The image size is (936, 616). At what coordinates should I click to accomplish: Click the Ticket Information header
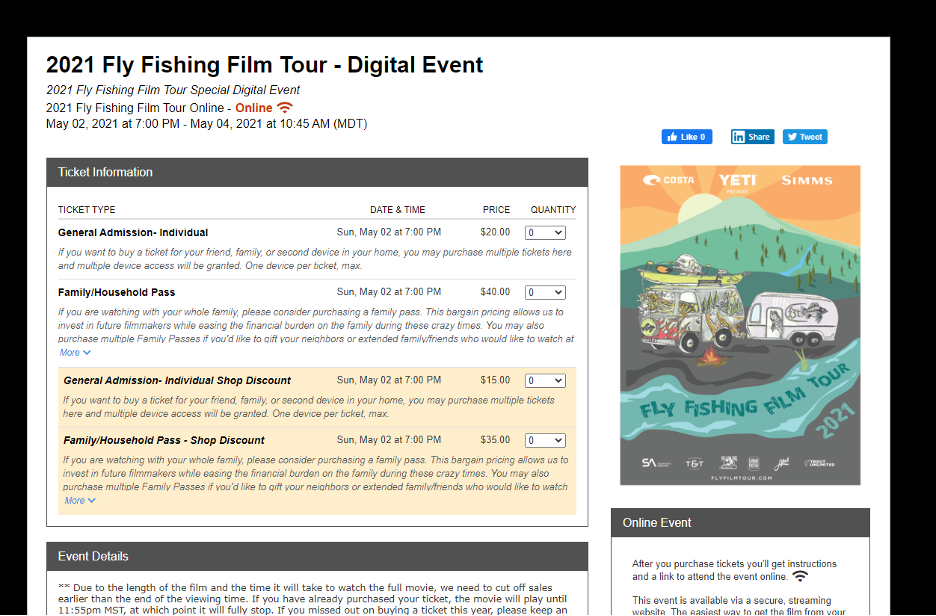[x=317, y=173]
